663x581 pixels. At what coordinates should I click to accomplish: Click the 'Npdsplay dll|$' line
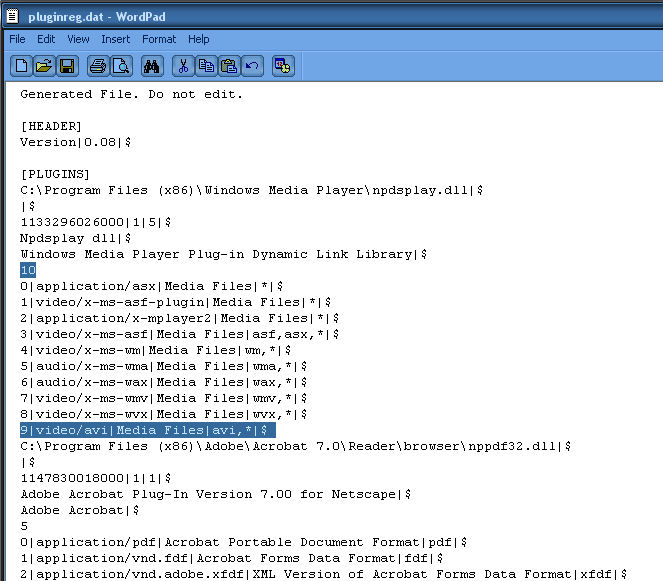pyautogui.click(x=76, y=238)
